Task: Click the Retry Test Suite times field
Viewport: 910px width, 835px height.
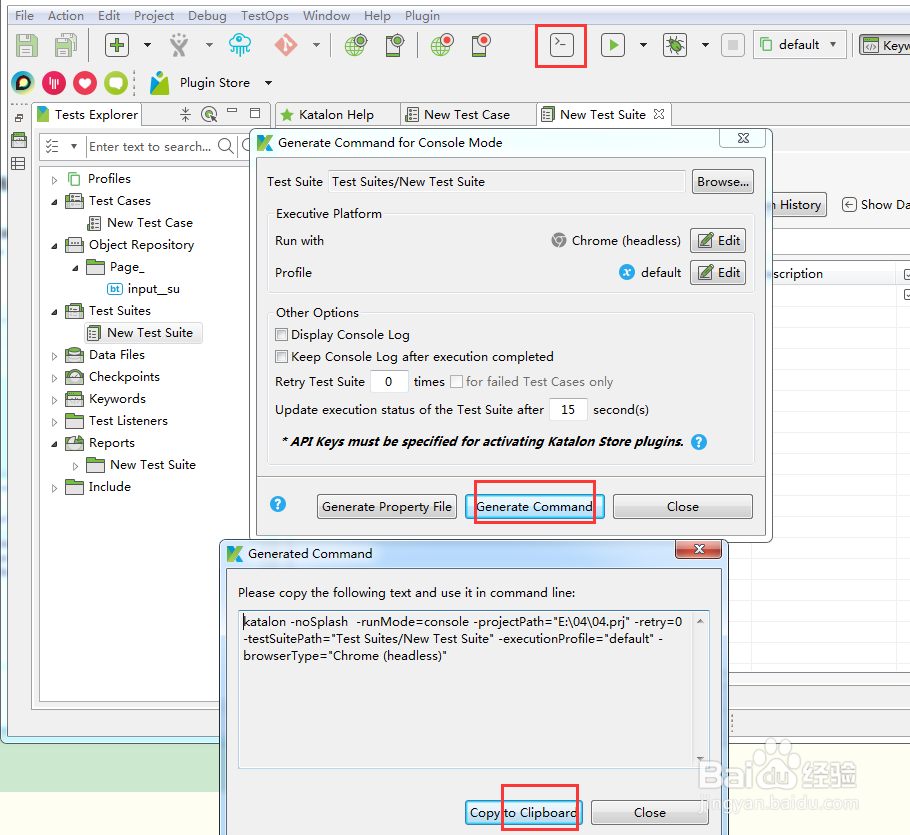Action: point(388,382)
